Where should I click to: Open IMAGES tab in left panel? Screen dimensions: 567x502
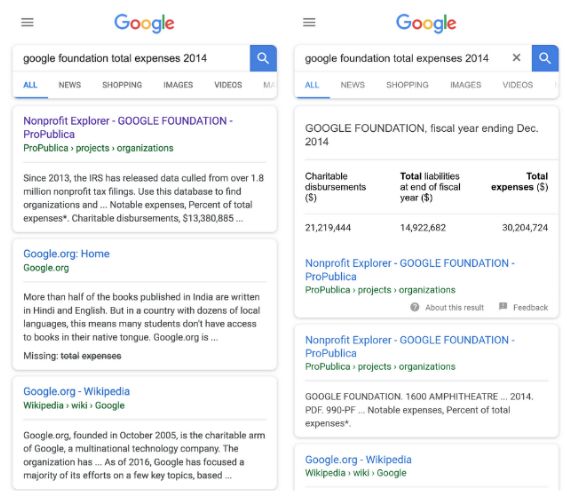click(x=178, y=85)
